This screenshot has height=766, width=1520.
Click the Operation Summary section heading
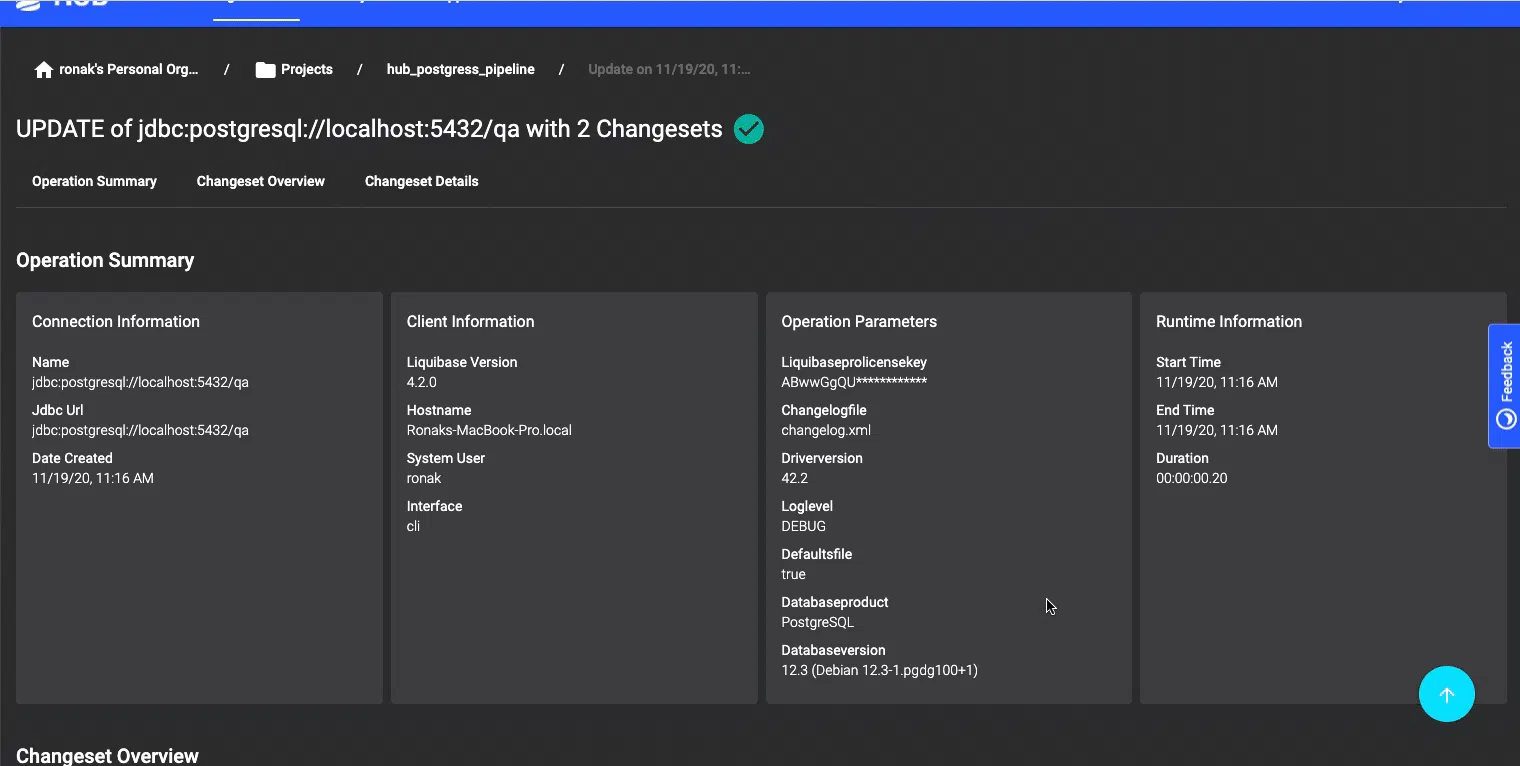tap(105, 261)
